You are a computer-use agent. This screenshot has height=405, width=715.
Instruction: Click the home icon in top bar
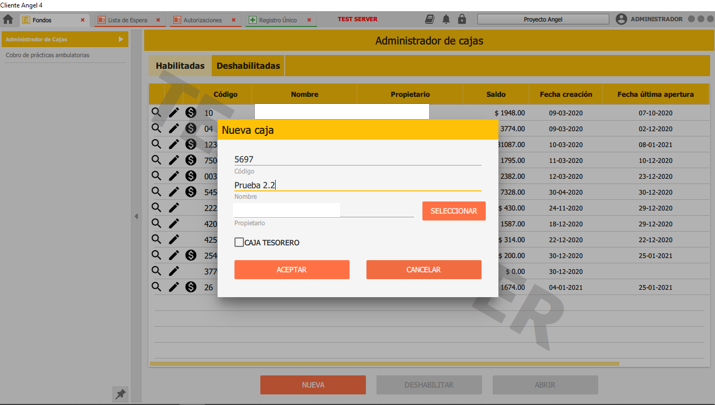click(x=8, y=19)
